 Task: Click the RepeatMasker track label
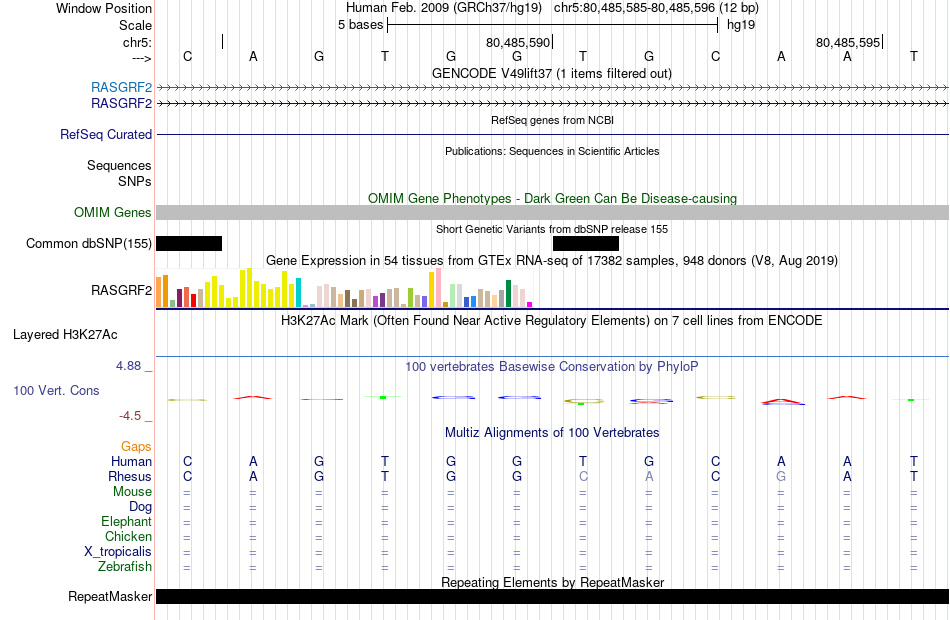pos(110,597)
